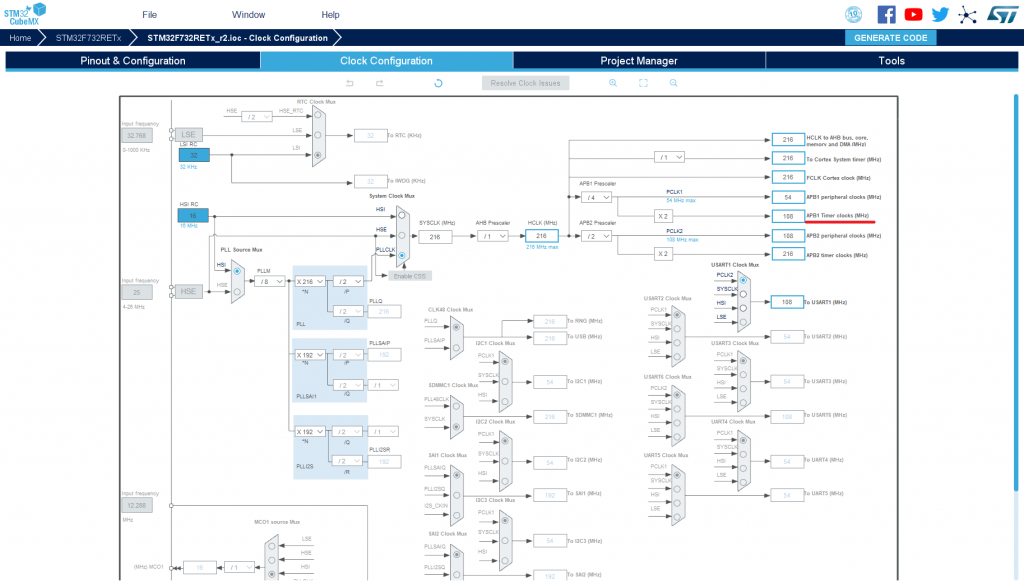Open the Window menu

click(248, 14)
